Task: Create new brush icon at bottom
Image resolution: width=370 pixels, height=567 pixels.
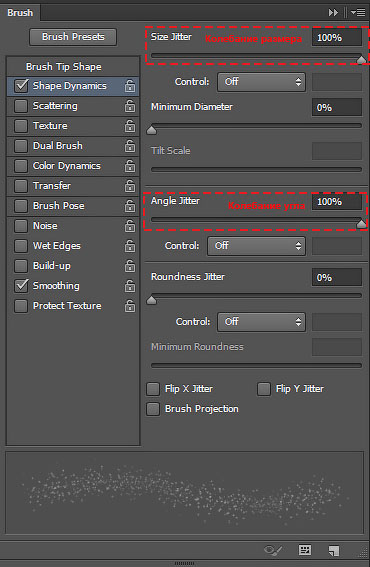Action: 333,550
